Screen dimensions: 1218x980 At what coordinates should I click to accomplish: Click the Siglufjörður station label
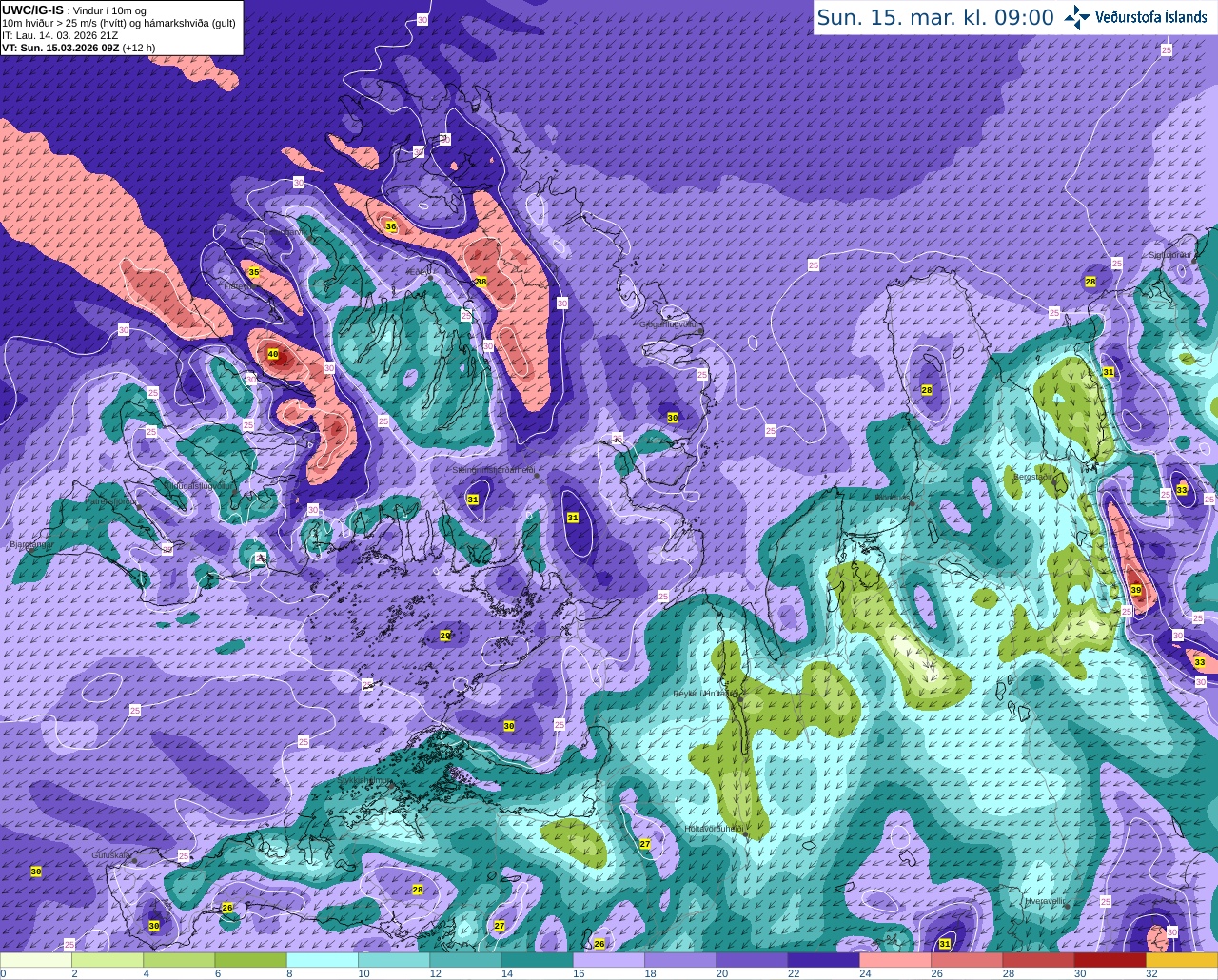click(1171, 255)
